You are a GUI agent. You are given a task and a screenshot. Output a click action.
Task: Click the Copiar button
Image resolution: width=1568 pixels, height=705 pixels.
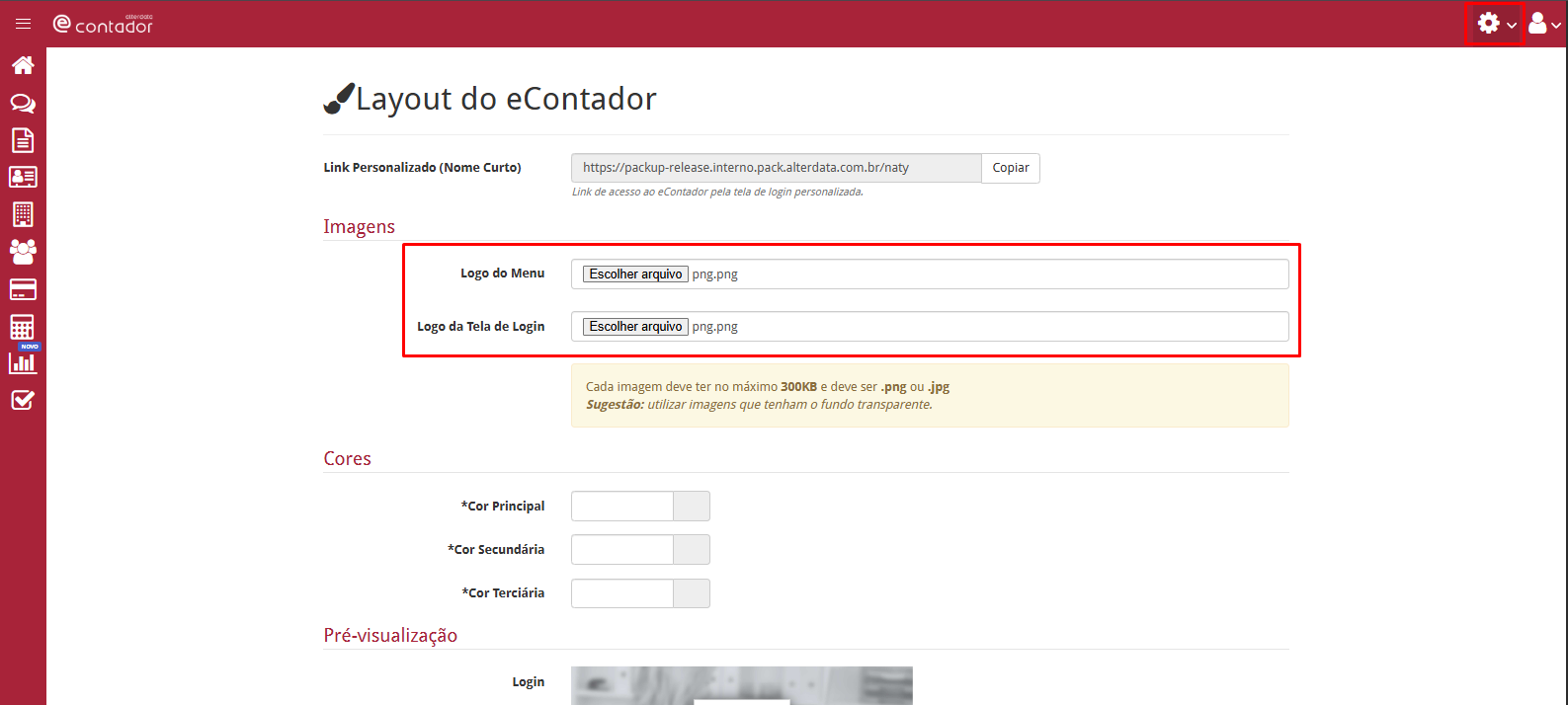click(x=1011, y=168)
